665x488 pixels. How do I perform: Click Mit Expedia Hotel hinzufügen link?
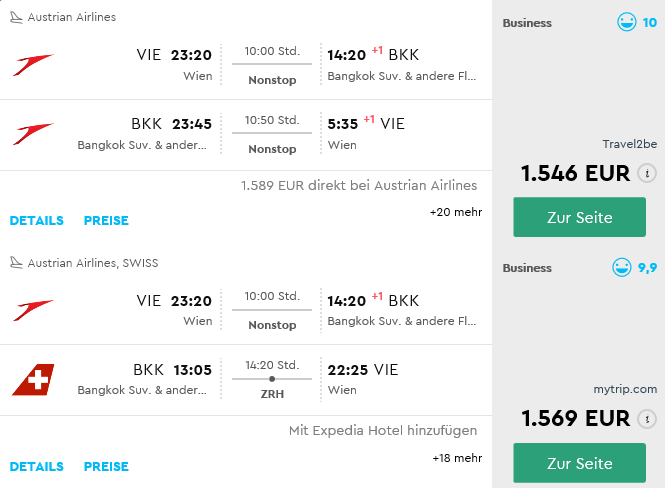pos(383,430)
